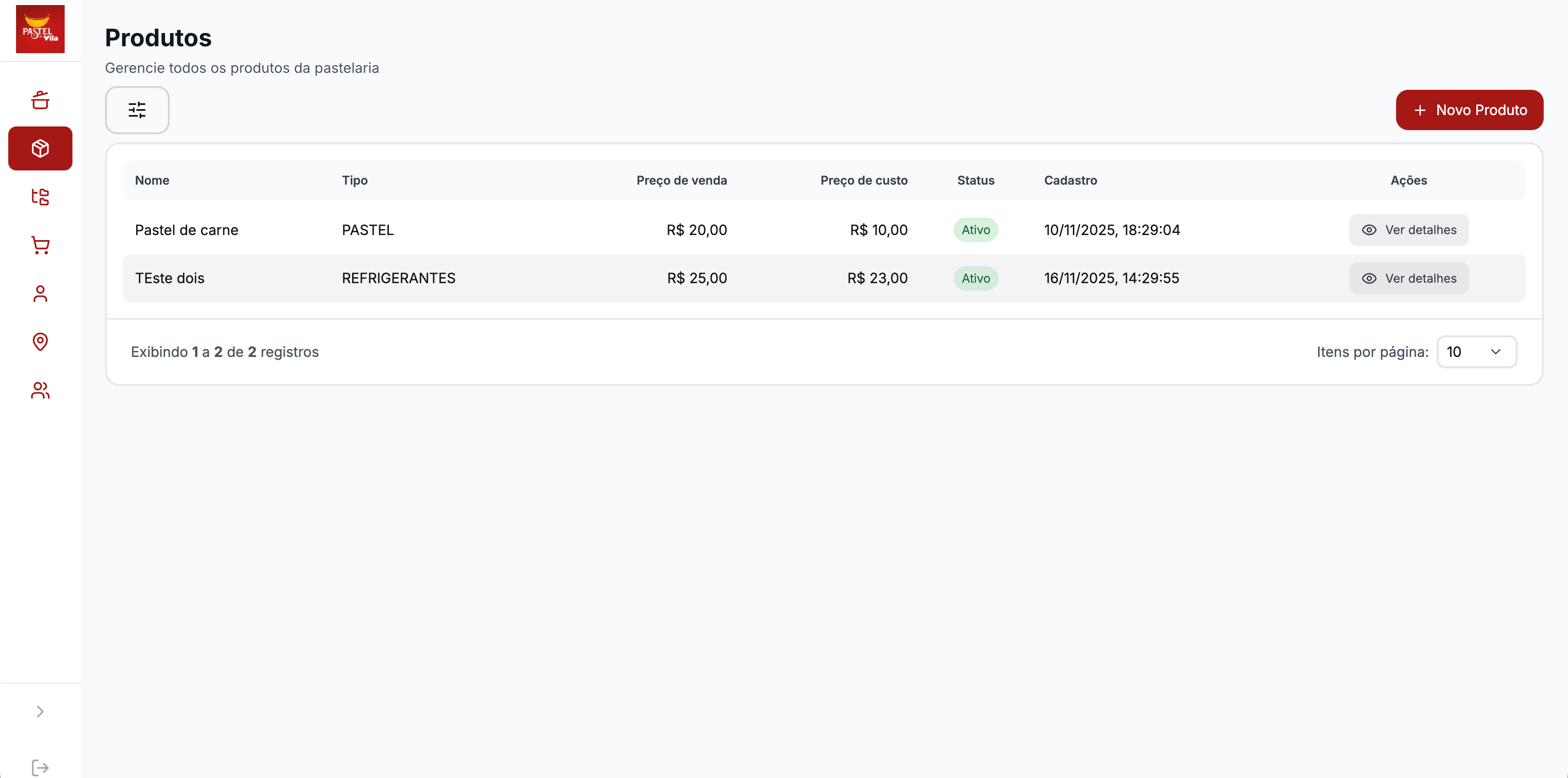The image size is (1568, 778).
Task: Click Ativo status badge of Pastel de carne
Action: (975, 230)
